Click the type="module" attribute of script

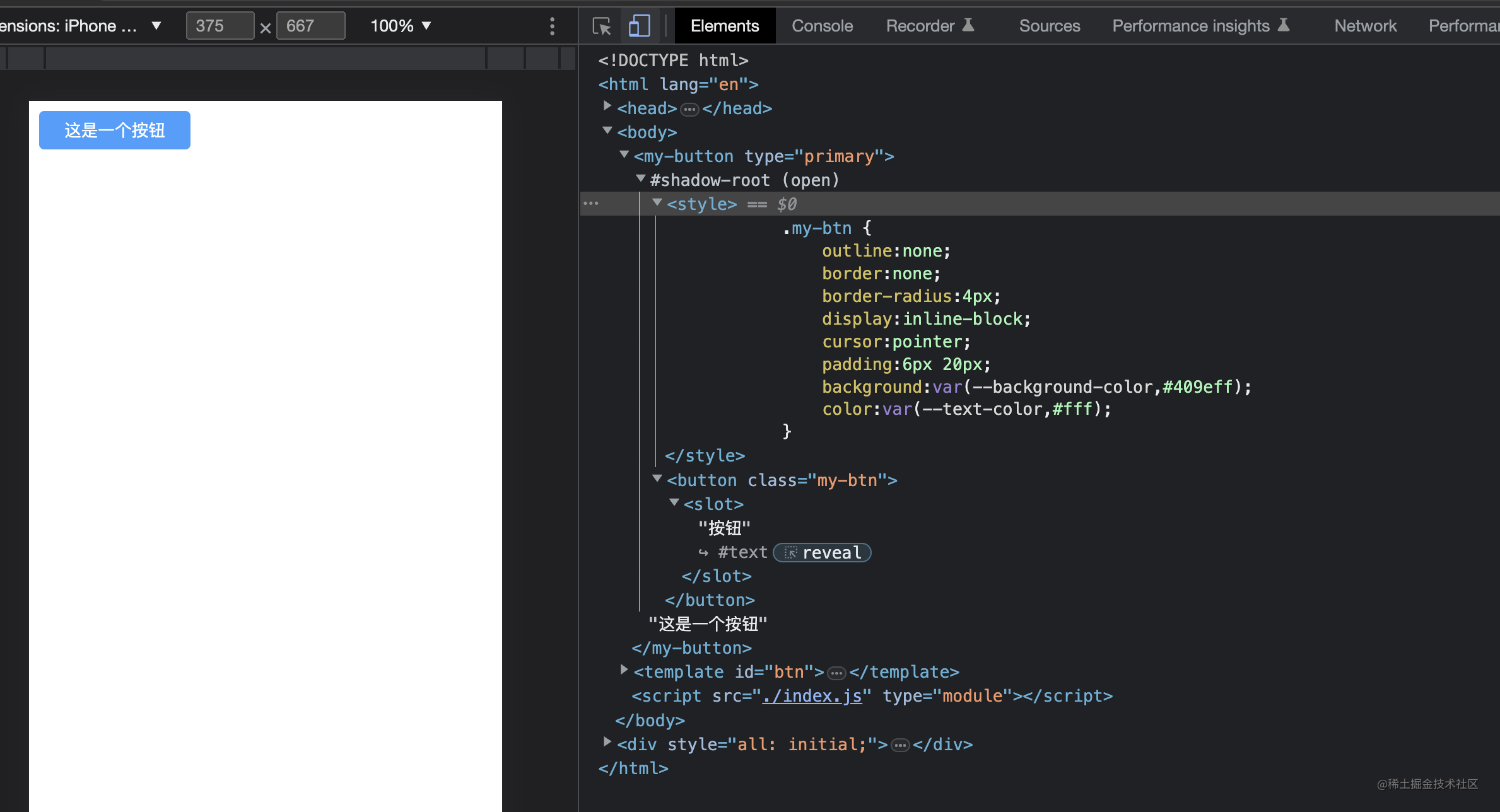(947, 696)
